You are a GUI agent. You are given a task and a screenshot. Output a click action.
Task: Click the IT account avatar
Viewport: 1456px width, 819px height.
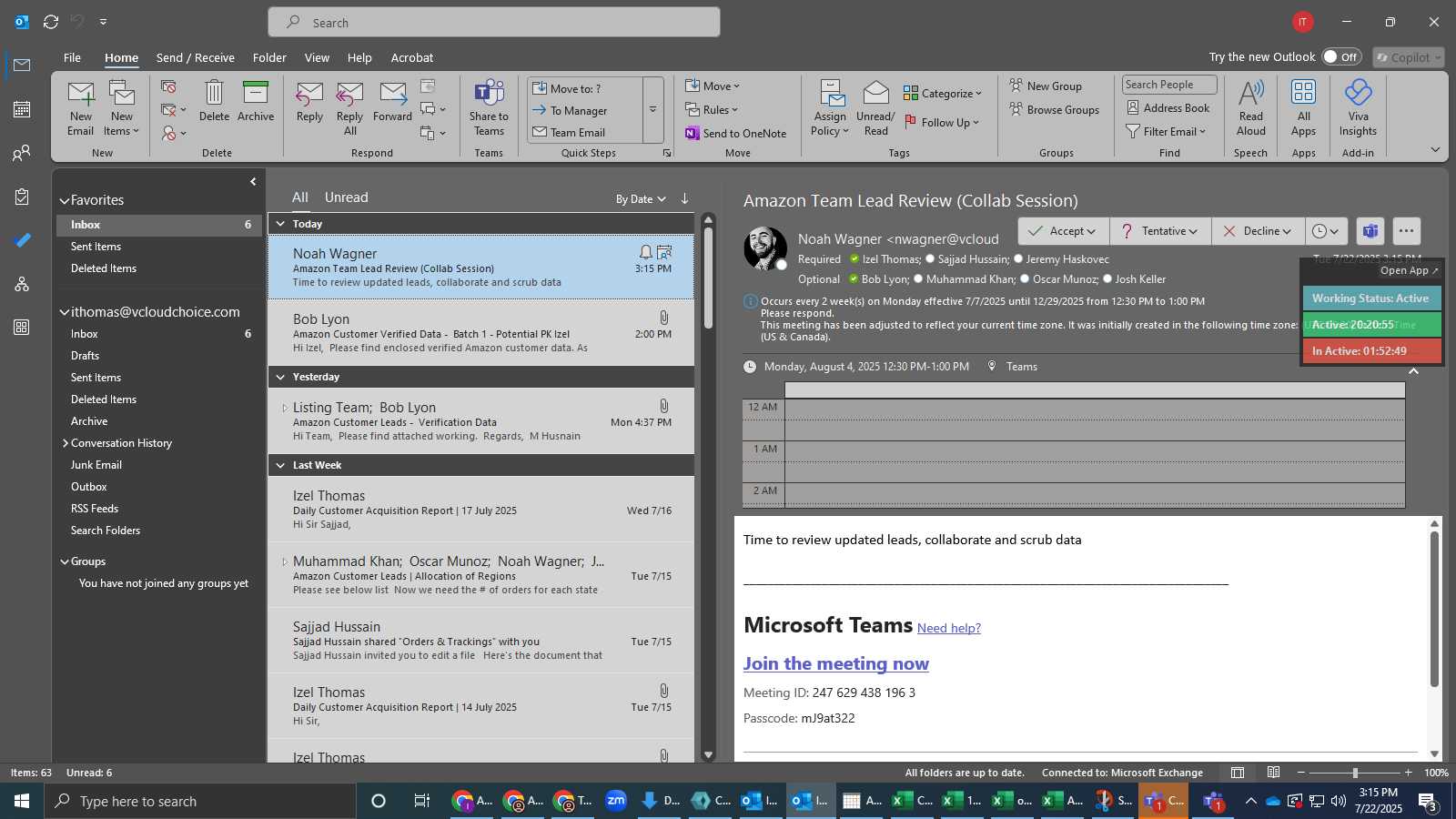[1303, 22]
